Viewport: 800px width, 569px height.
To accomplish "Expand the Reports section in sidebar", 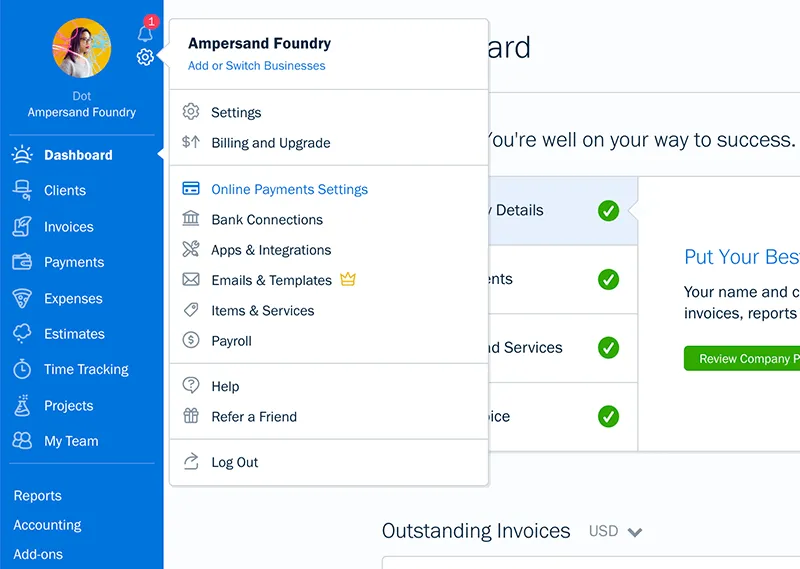I will click(x=37, y=496).
